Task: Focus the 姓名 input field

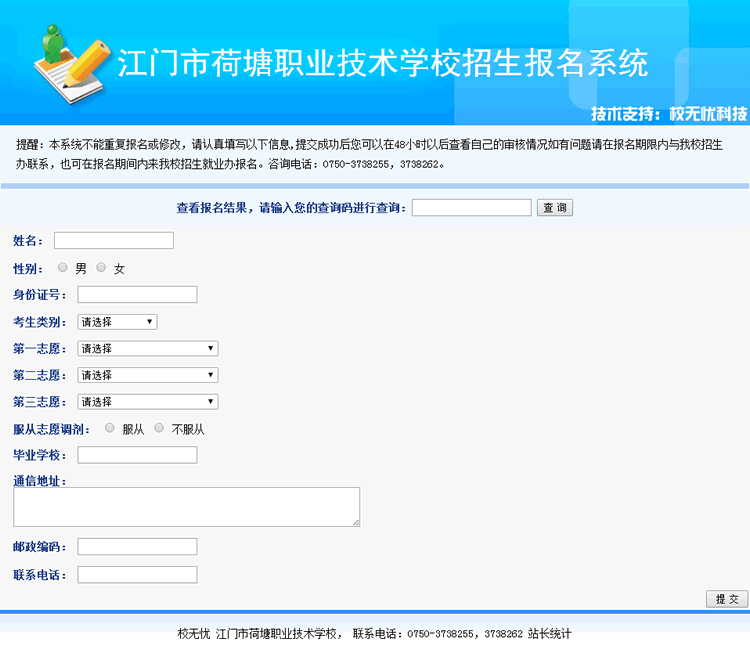Action: point(114,241)
